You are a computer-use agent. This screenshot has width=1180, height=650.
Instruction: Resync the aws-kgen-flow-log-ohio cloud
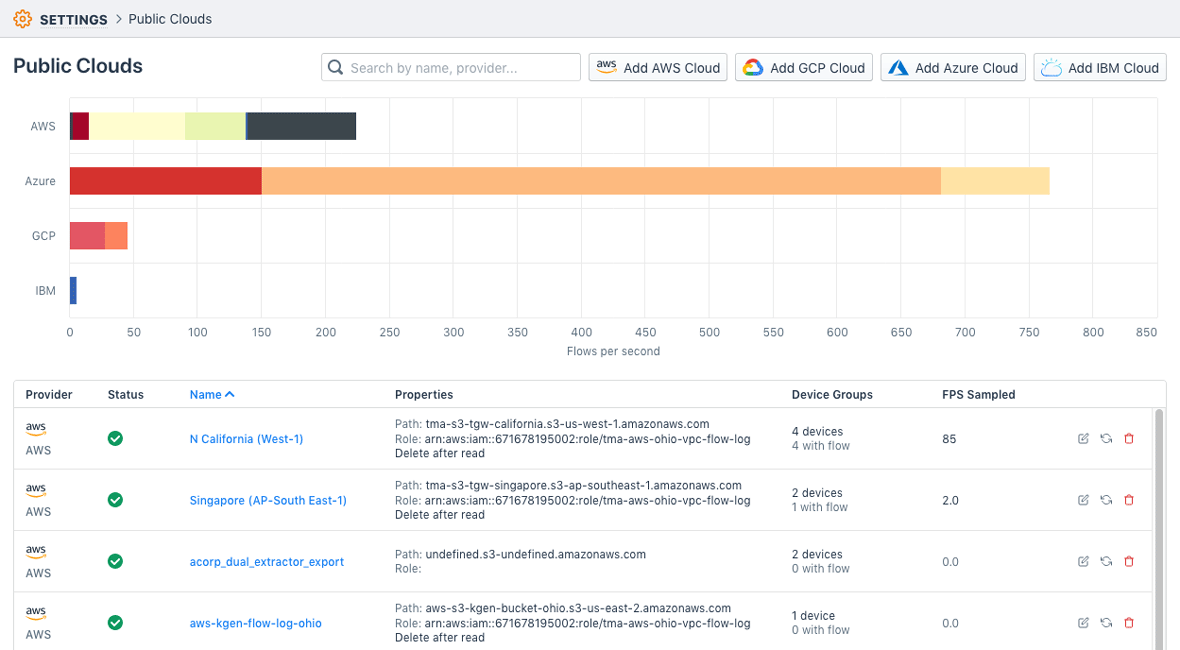1106,622
